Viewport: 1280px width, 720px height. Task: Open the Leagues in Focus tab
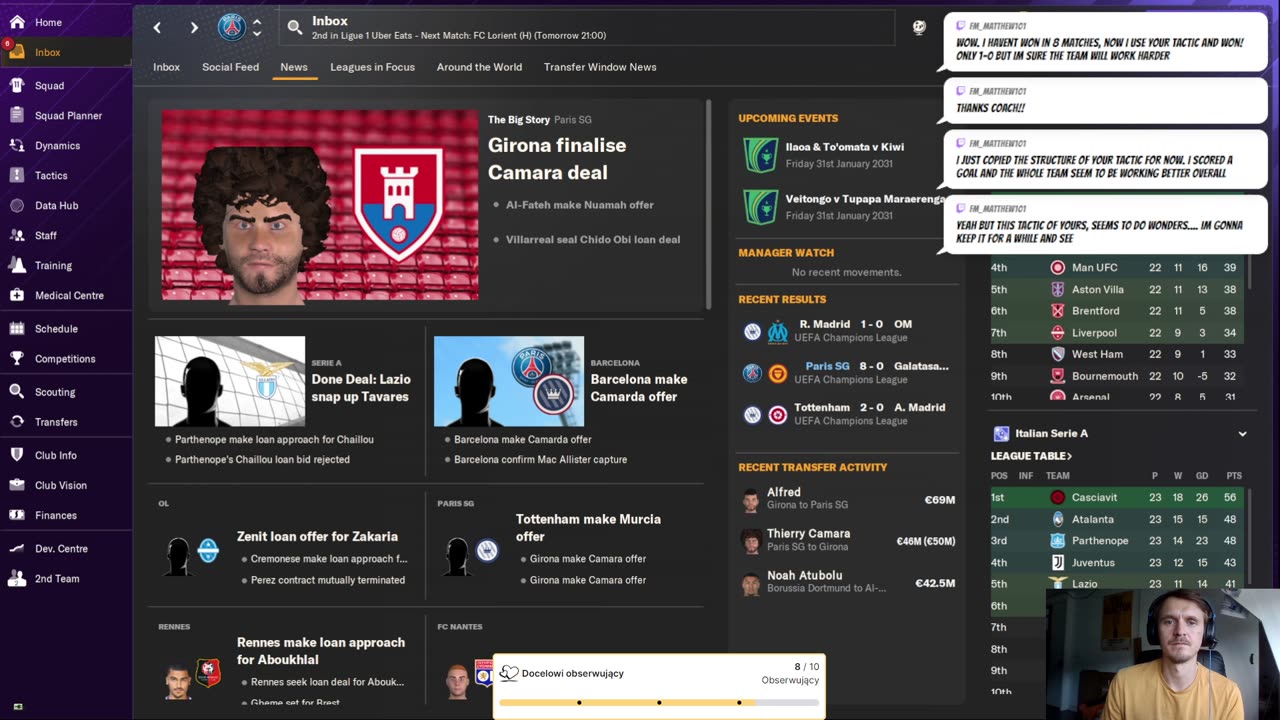tap(372, 67)
